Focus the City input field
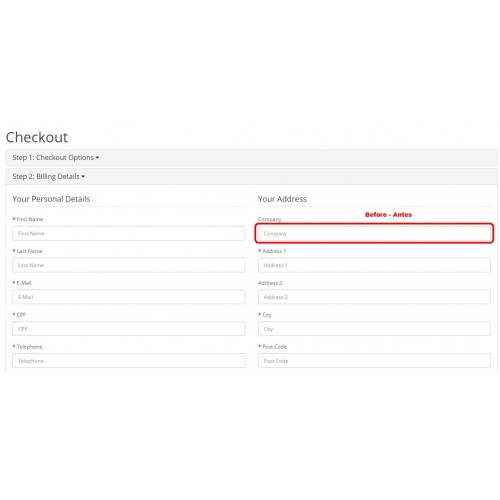500x500 pixels. pos(374,329)
